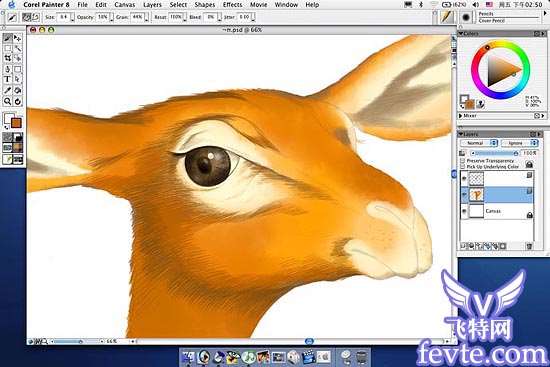Image resolution: width=550 pixels, height=367 pixels.
Task: Select the Canvas layer row
Action: pyautogui.click(x=497, y=211)
